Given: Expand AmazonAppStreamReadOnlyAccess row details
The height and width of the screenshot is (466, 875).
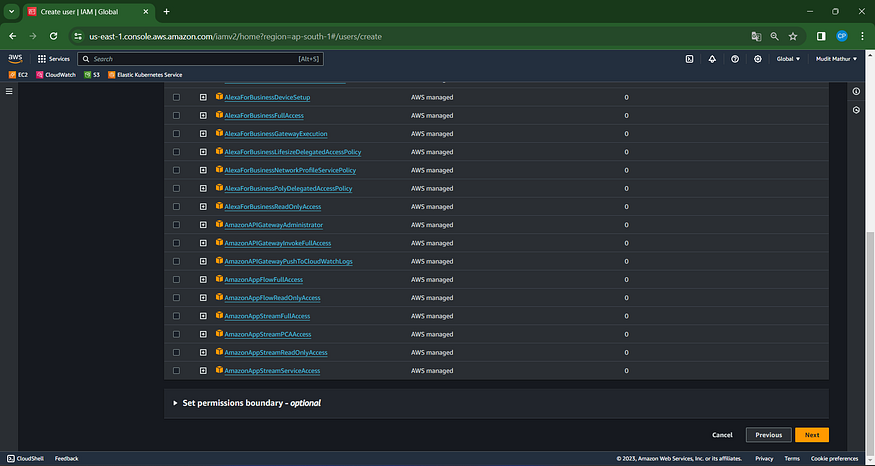Looking at the screenshot, I should point(203,353).
